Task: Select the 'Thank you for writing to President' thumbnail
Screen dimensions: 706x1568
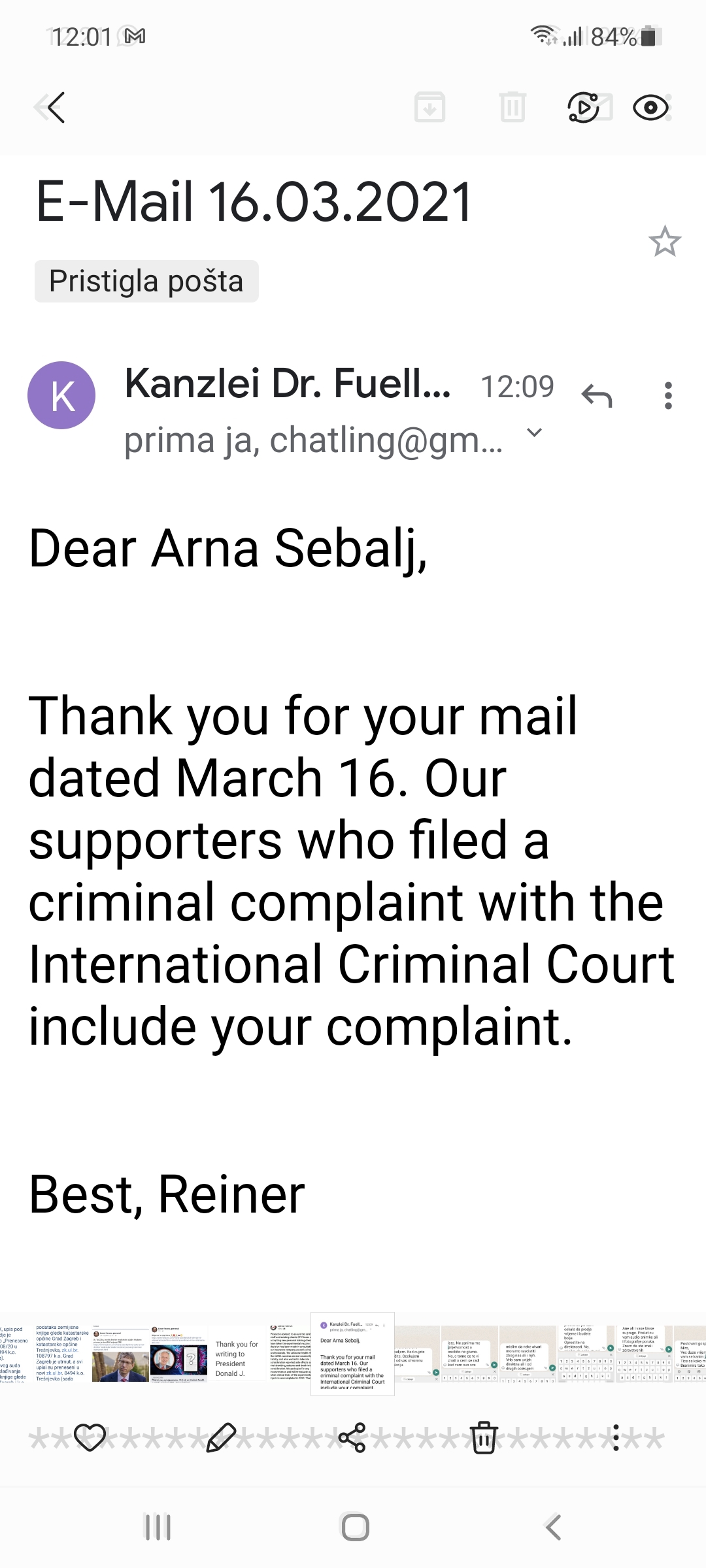Action: tap(237, 1354)
